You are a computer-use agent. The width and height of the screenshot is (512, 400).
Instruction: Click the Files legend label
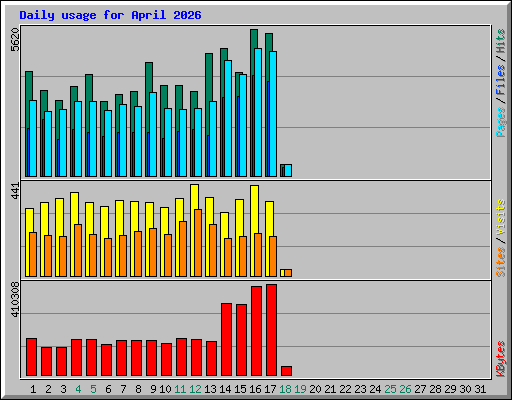(500, 79)
